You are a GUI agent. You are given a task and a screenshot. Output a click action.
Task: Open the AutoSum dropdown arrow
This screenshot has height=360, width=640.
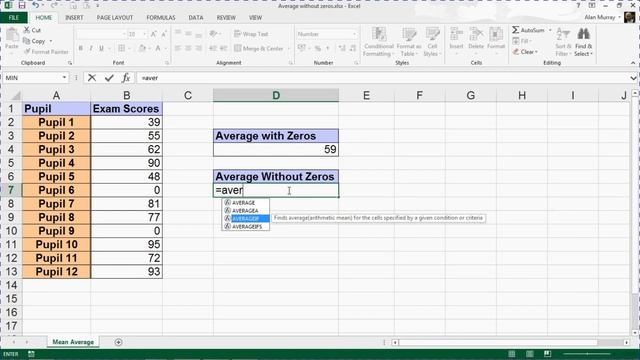click(550, 30)
